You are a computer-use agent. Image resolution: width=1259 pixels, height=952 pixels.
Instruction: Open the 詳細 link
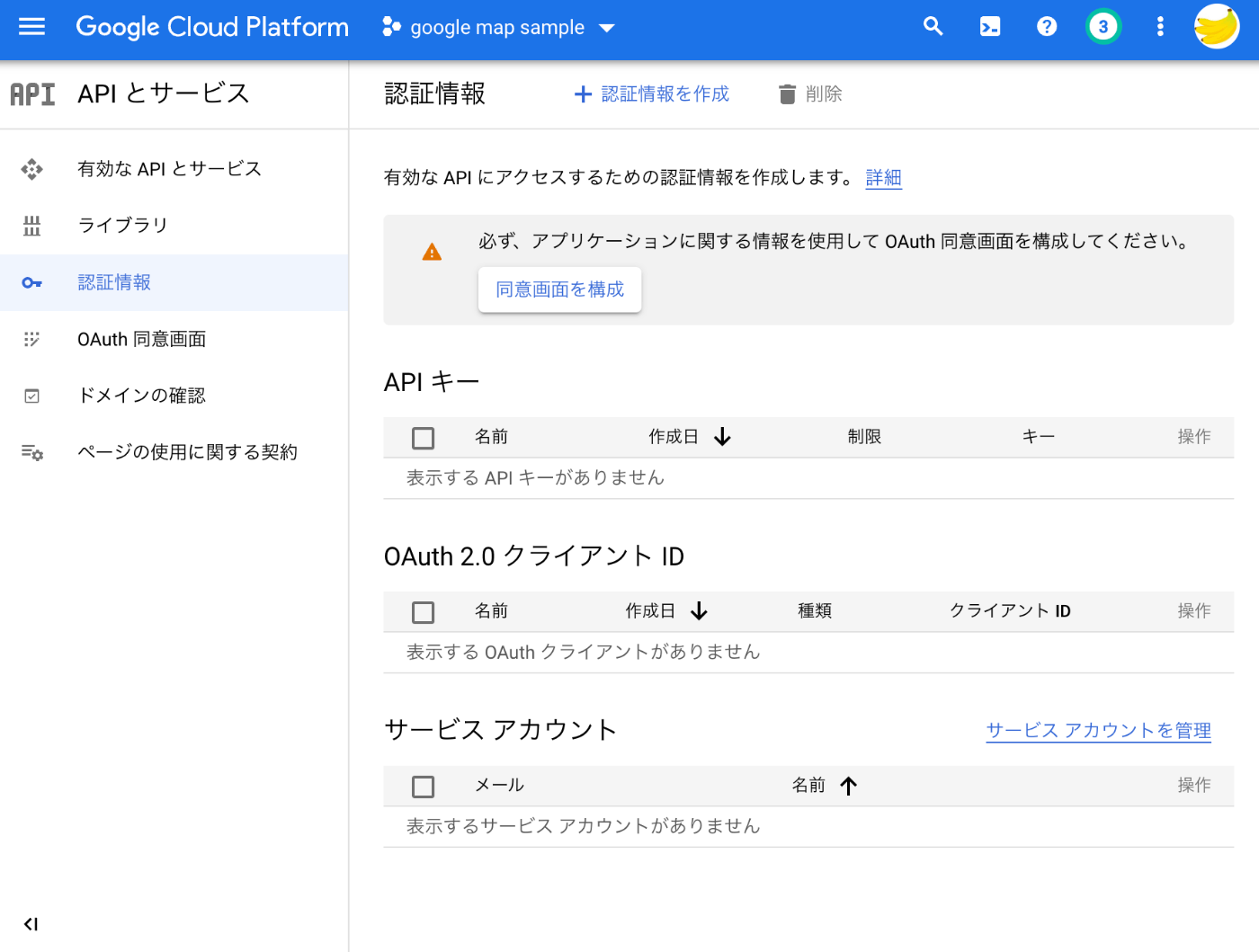(x=883, y=177)
